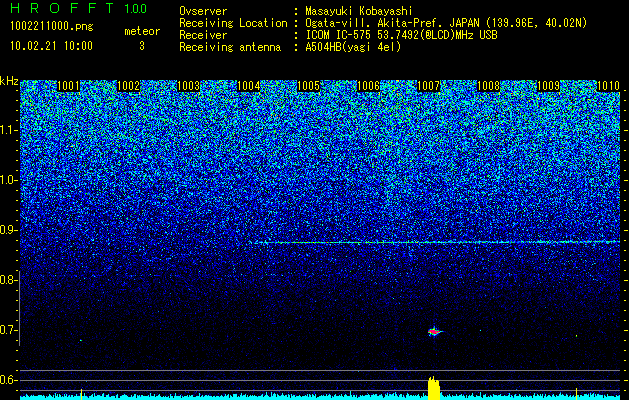Click the "meteor" count label
629x400 pixels.
click(142, 31)
